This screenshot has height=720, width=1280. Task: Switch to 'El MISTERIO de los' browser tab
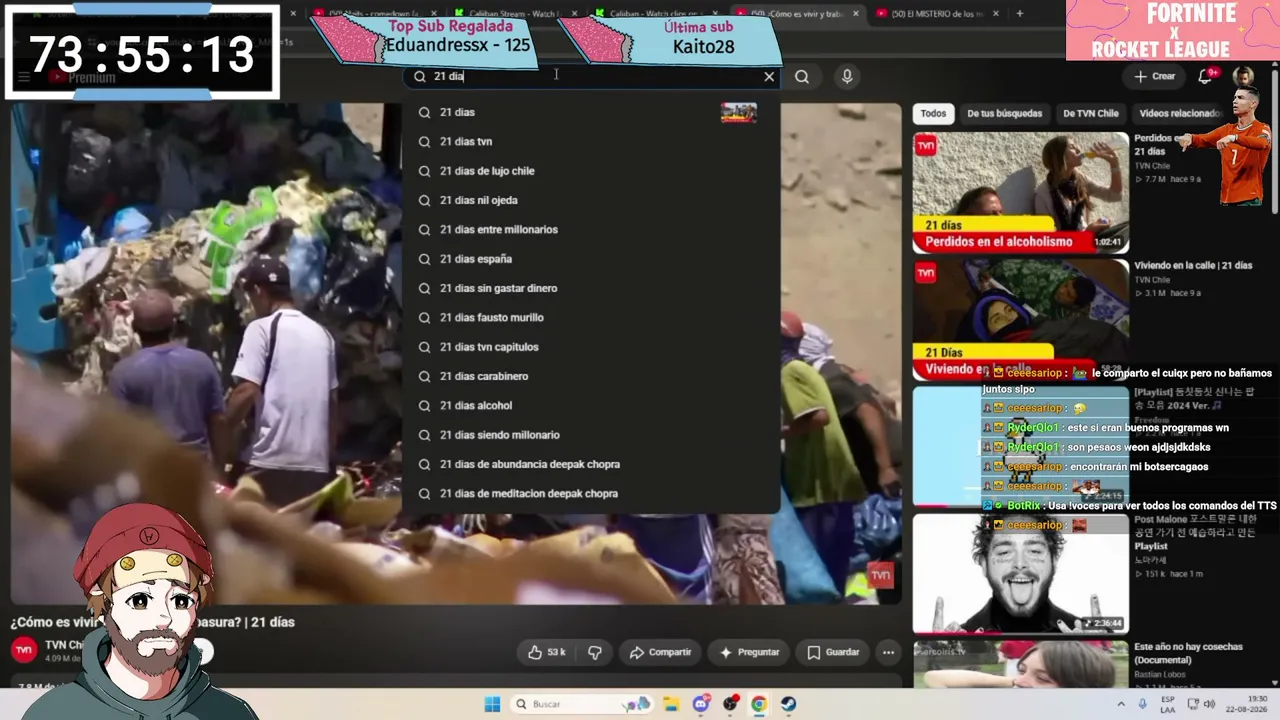tap(935, 13)
